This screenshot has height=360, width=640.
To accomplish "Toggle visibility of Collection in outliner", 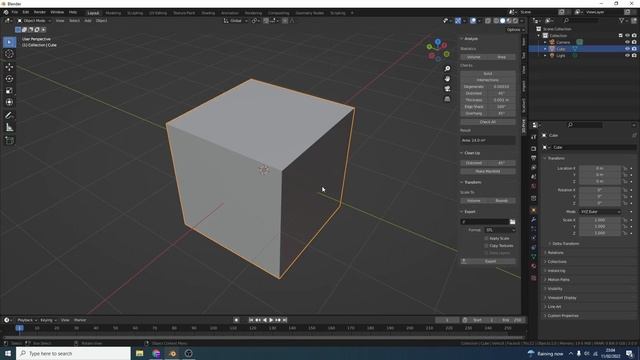I will tap(627, 36).
